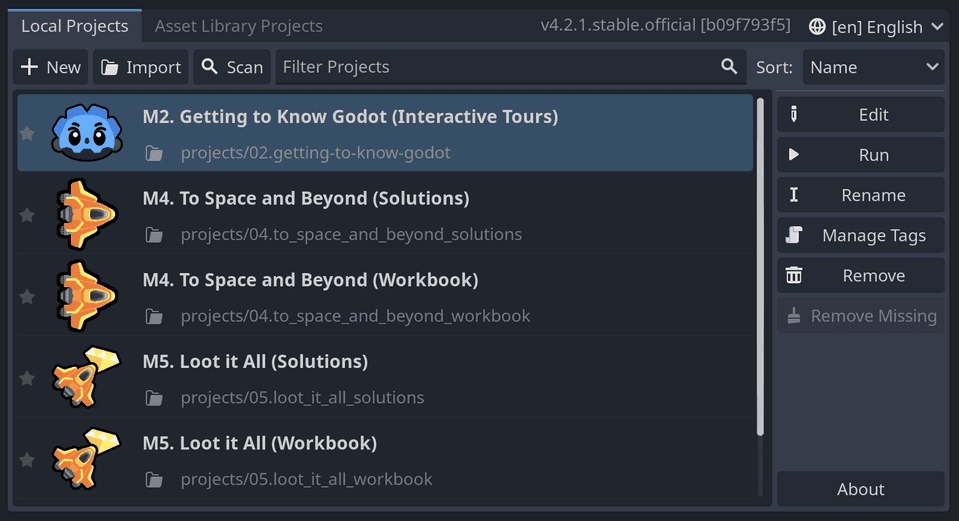Open the Sort by Name dropdown
The height and width of the screenshot is (521, 959).
[874, 67]
